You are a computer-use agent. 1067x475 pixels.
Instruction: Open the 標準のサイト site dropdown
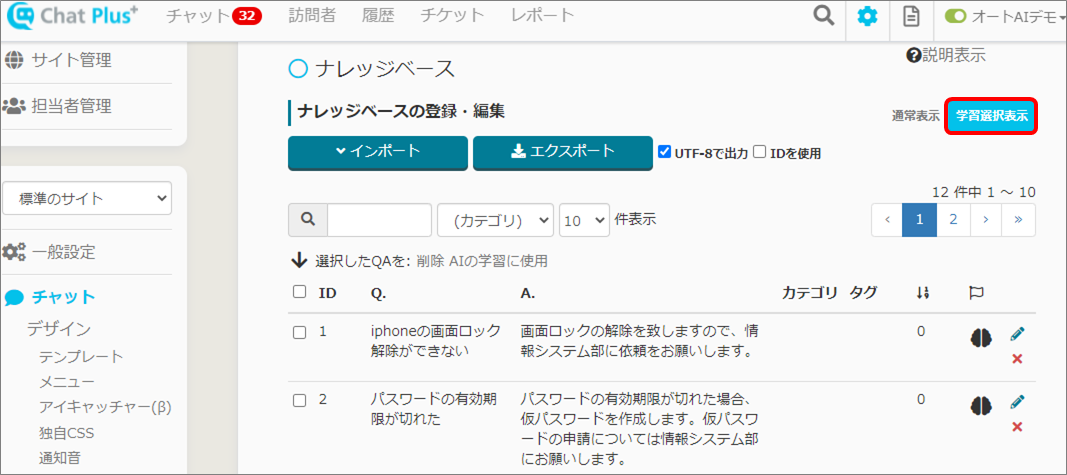pyautogui.click(x=87, y=198)
